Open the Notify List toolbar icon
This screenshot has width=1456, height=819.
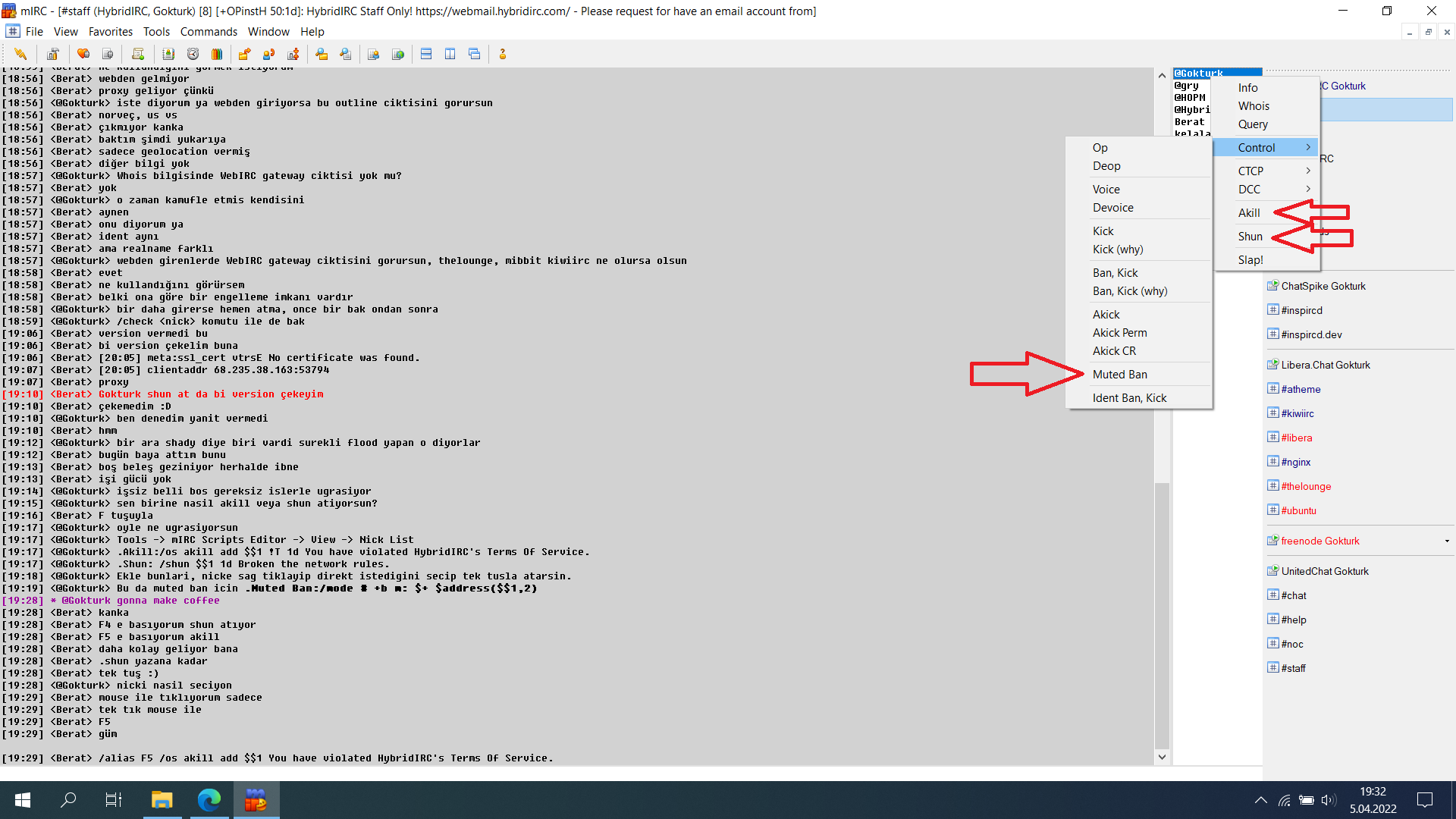point(373,54)
